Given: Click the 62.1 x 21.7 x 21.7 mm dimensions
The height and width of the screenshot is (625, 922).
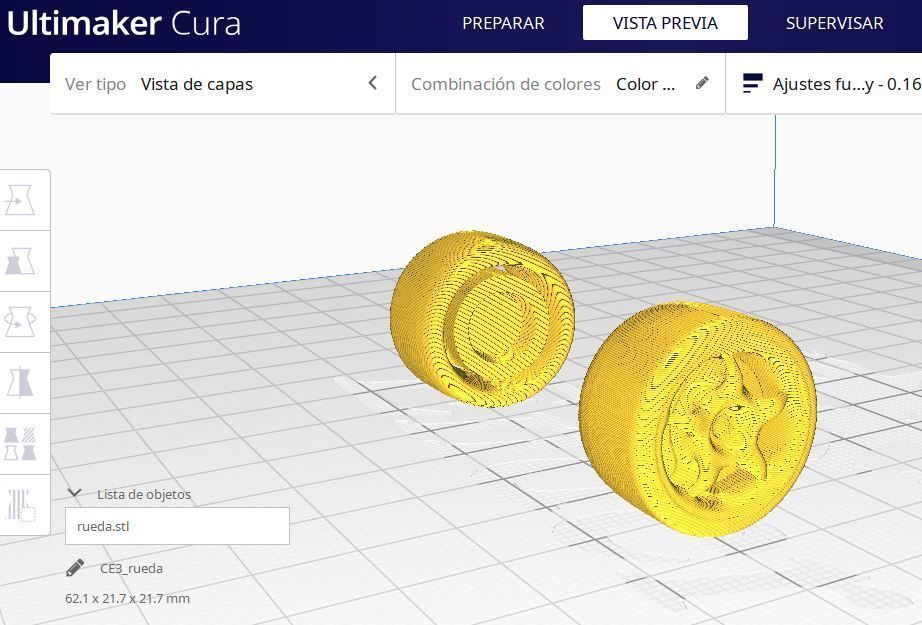Looking at the screenshot, I should [128, 599].
